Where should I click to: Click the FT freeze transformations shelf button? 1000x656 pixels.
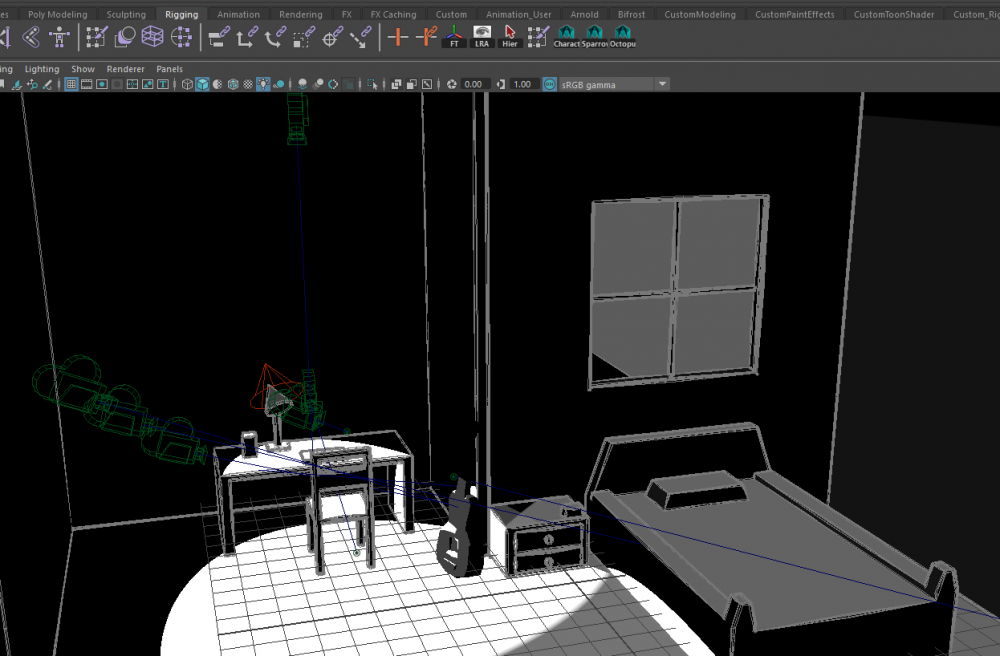[454, 37]
